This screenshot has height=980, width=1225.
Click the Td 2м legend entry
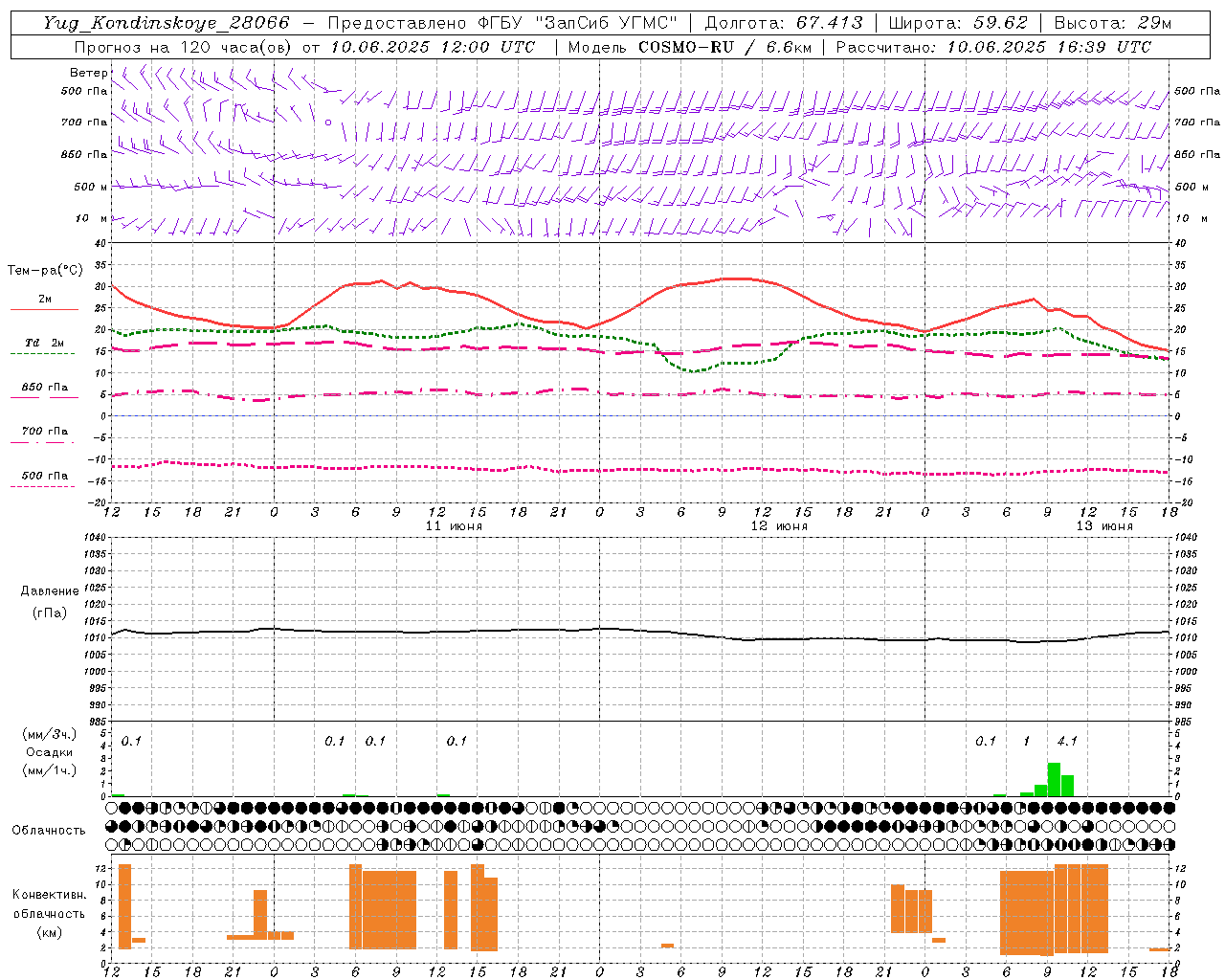click(x=45, y=343)
